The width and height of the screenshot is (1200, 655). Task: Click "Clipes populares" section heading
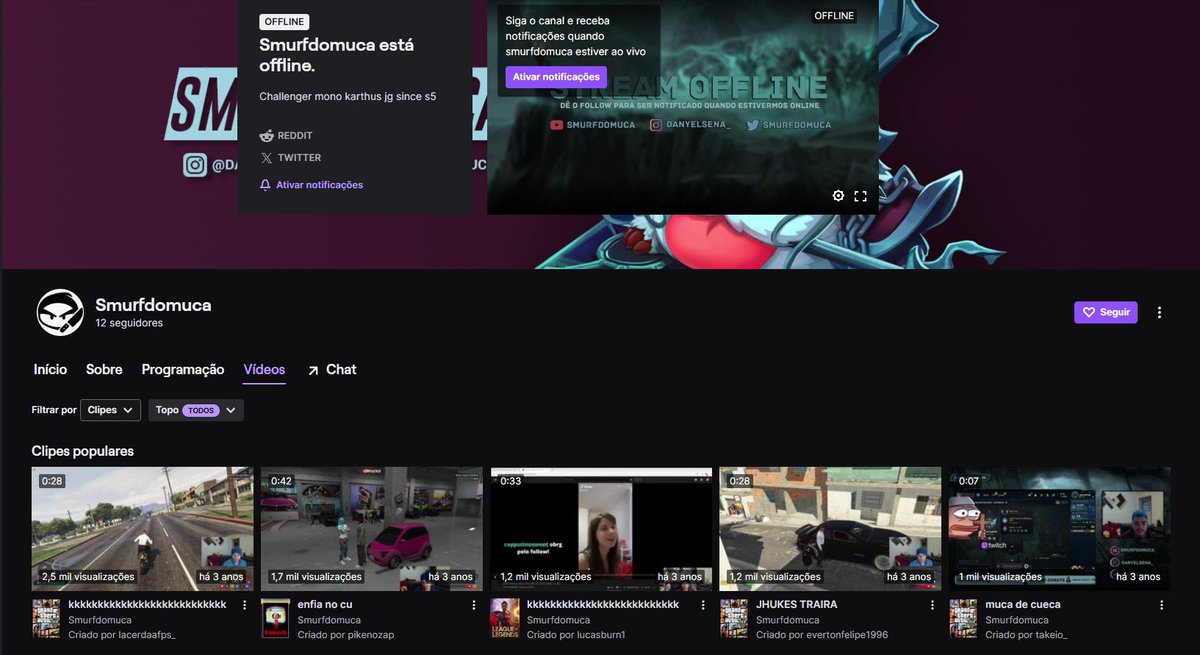[x=83, y=451]
